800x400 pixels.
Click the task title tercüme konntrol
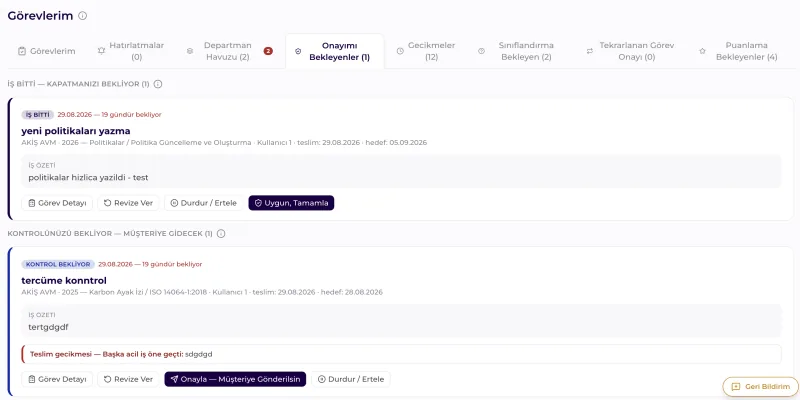64,281
